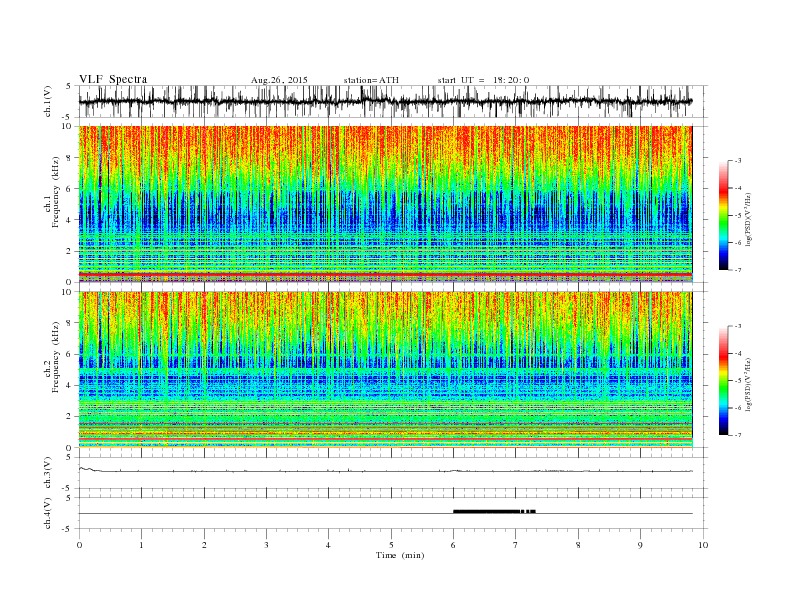This screenshot has height=612, width=792.
Task: Click the "3" tick on the time axis
Action: tap(266, 545)
